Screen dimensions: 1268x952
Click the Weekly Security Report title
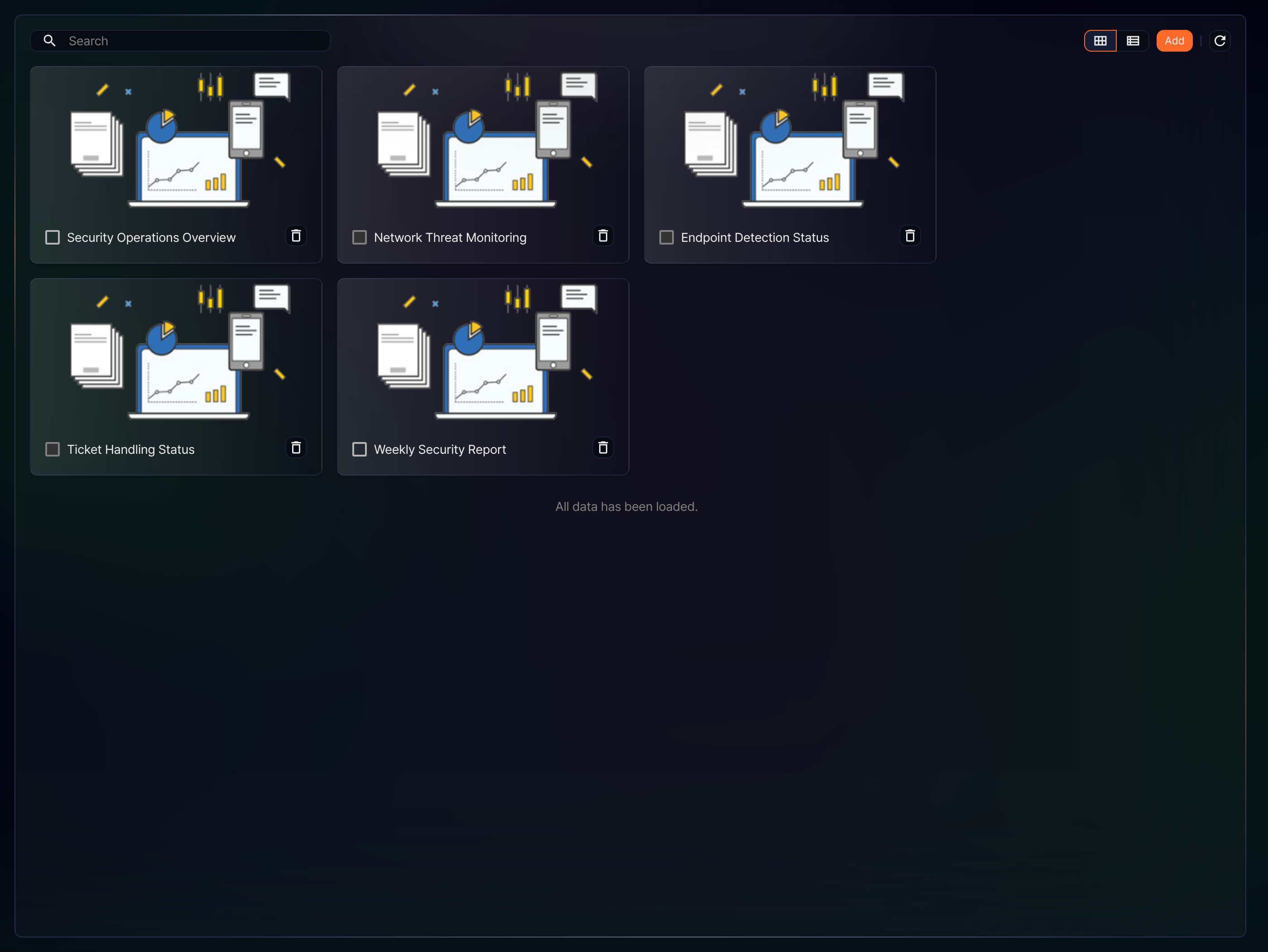coord(440,449)
